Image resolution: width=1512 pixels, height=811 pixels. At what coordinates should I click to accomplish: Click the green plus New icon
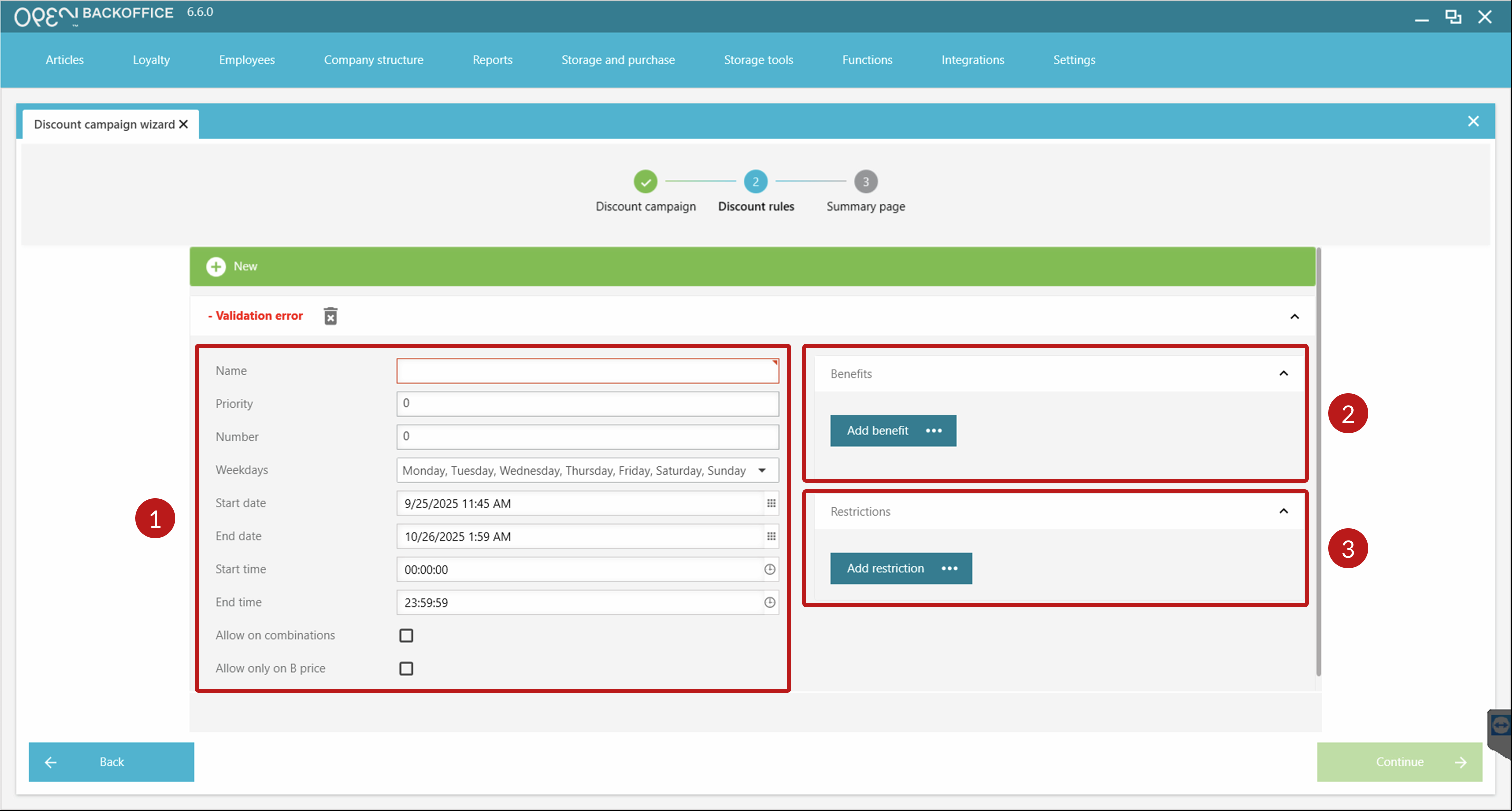click(216, 267)
